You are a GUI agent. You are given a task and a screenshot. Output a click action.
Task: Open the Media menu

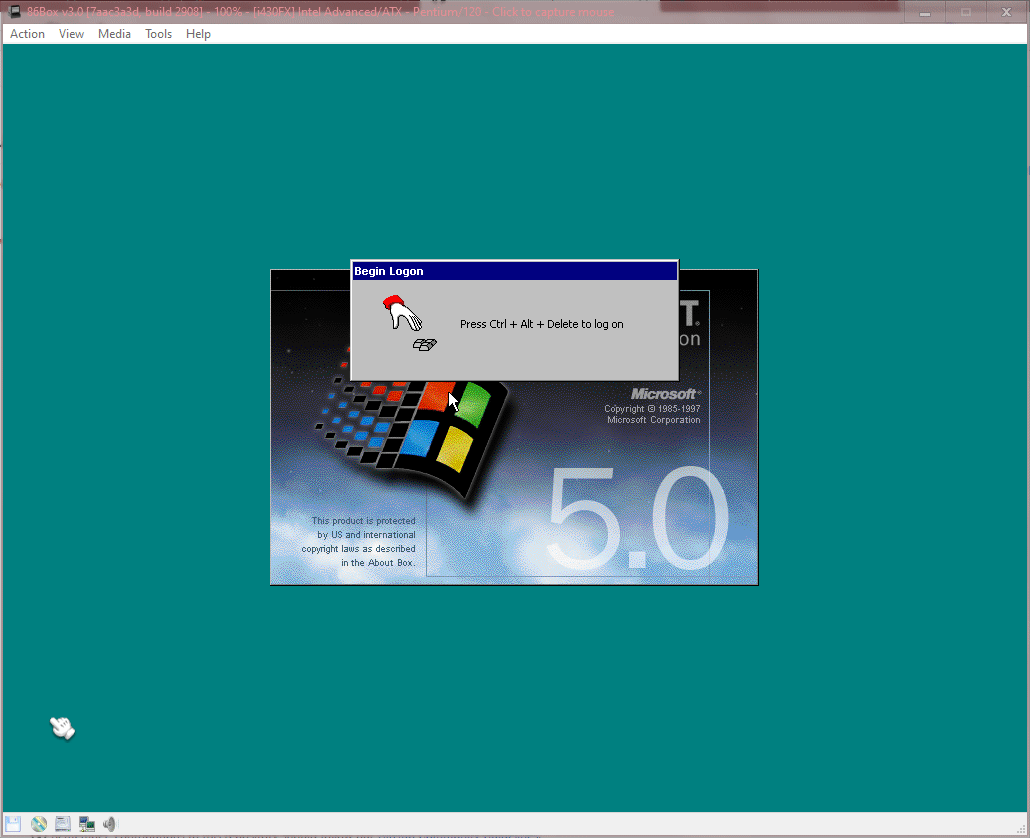click(114, 33)
